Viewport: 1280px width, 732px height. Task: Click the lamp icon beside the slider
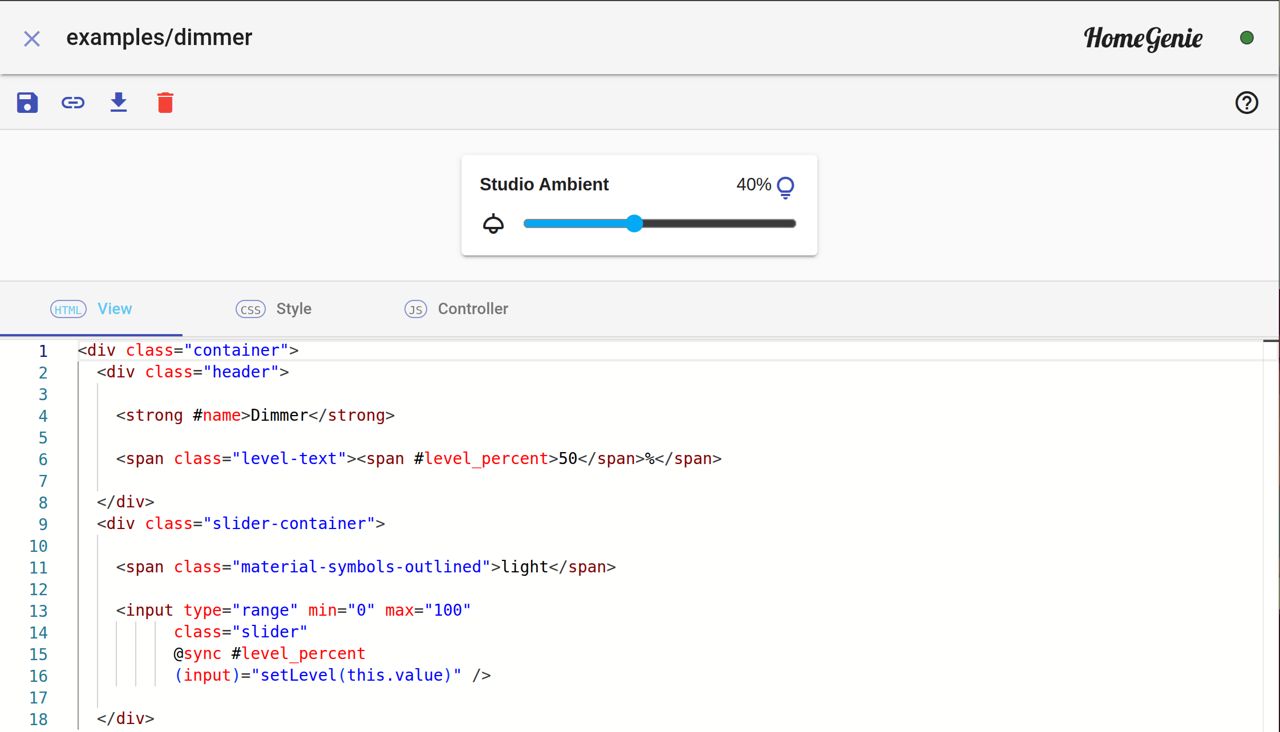(493, 224)
